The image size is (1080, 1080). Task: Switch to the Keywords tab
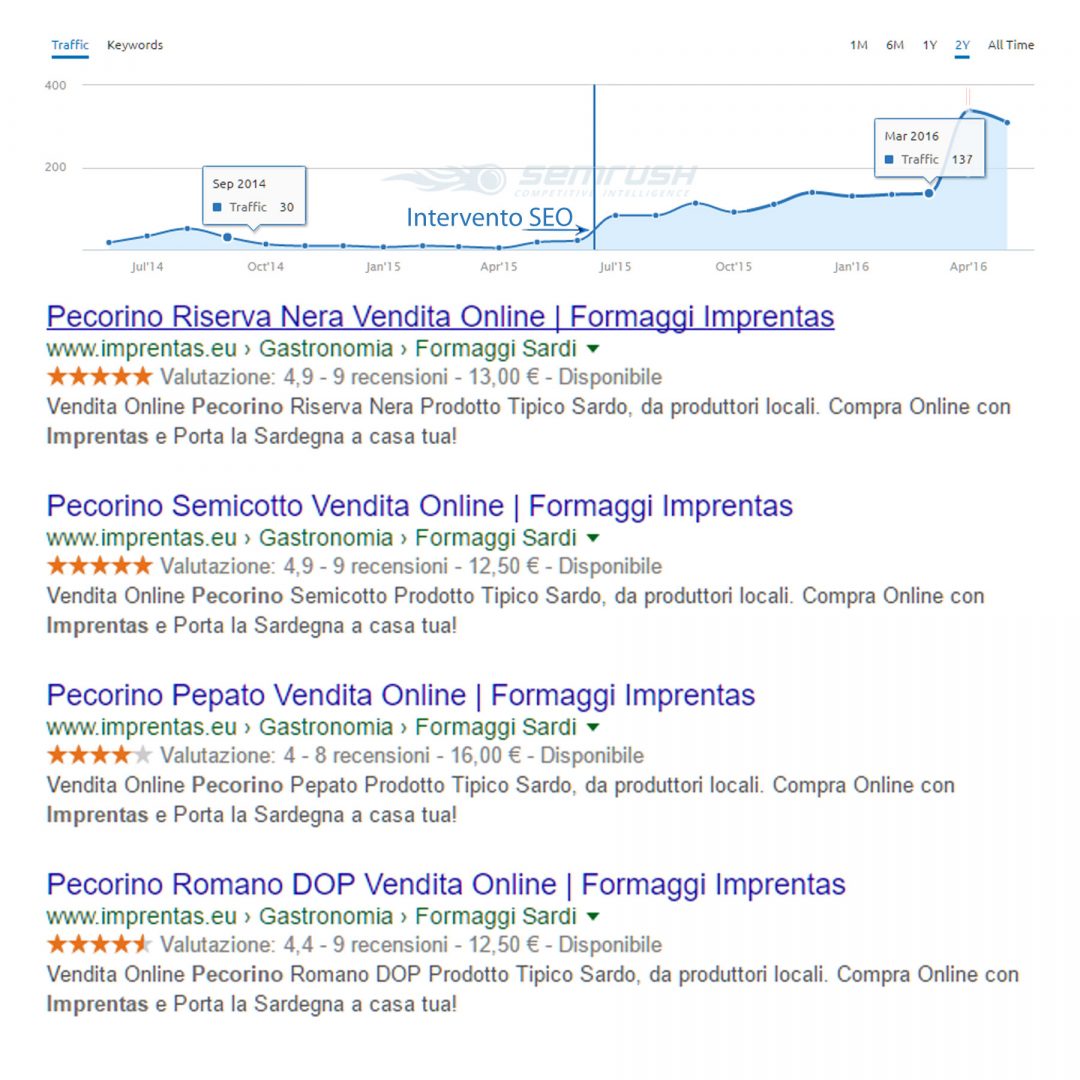tap(135, 45)
